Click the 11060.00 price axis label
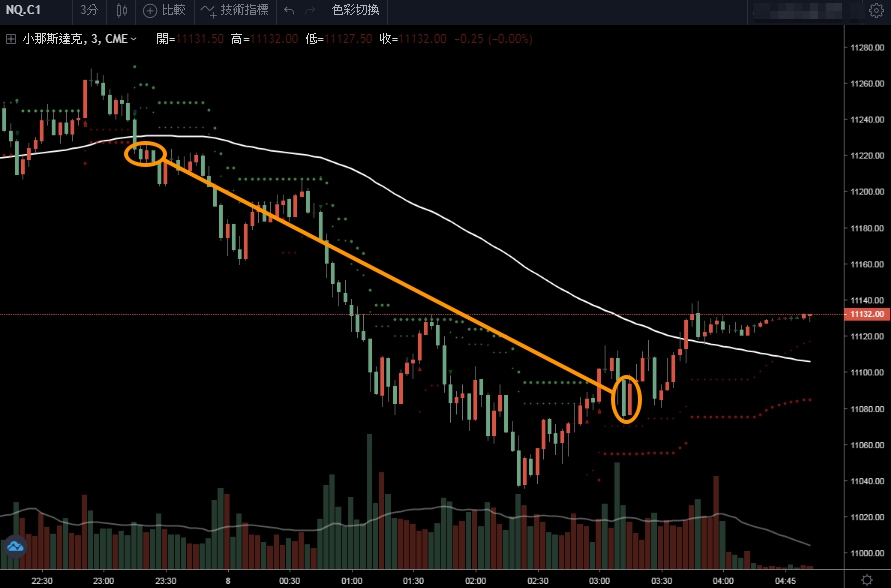The width and height of the screenshot is (891, 588). (867, 445)
